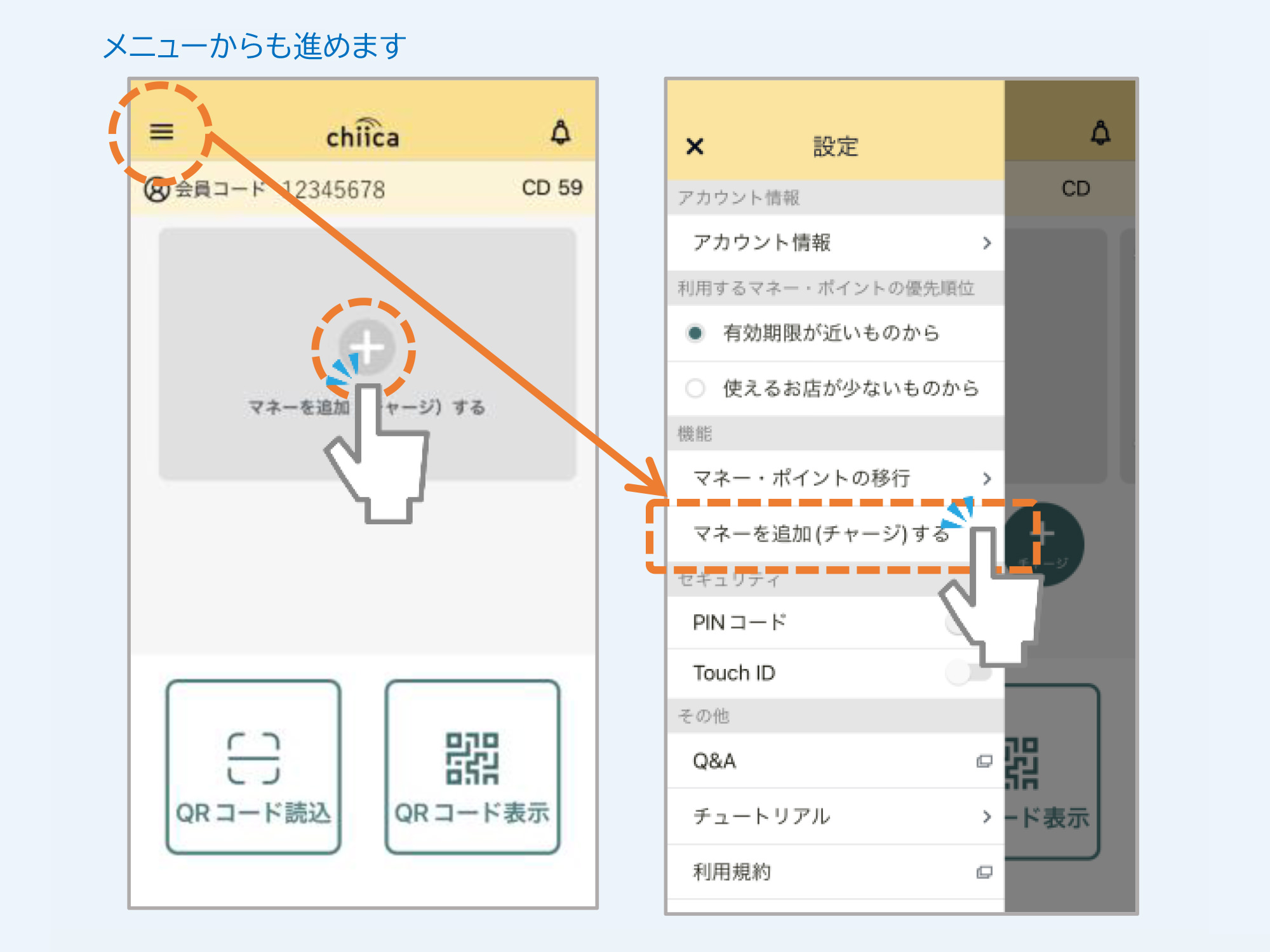Open the Q&A link
This screenshot has height=952, width=1270.
(715, 761)
